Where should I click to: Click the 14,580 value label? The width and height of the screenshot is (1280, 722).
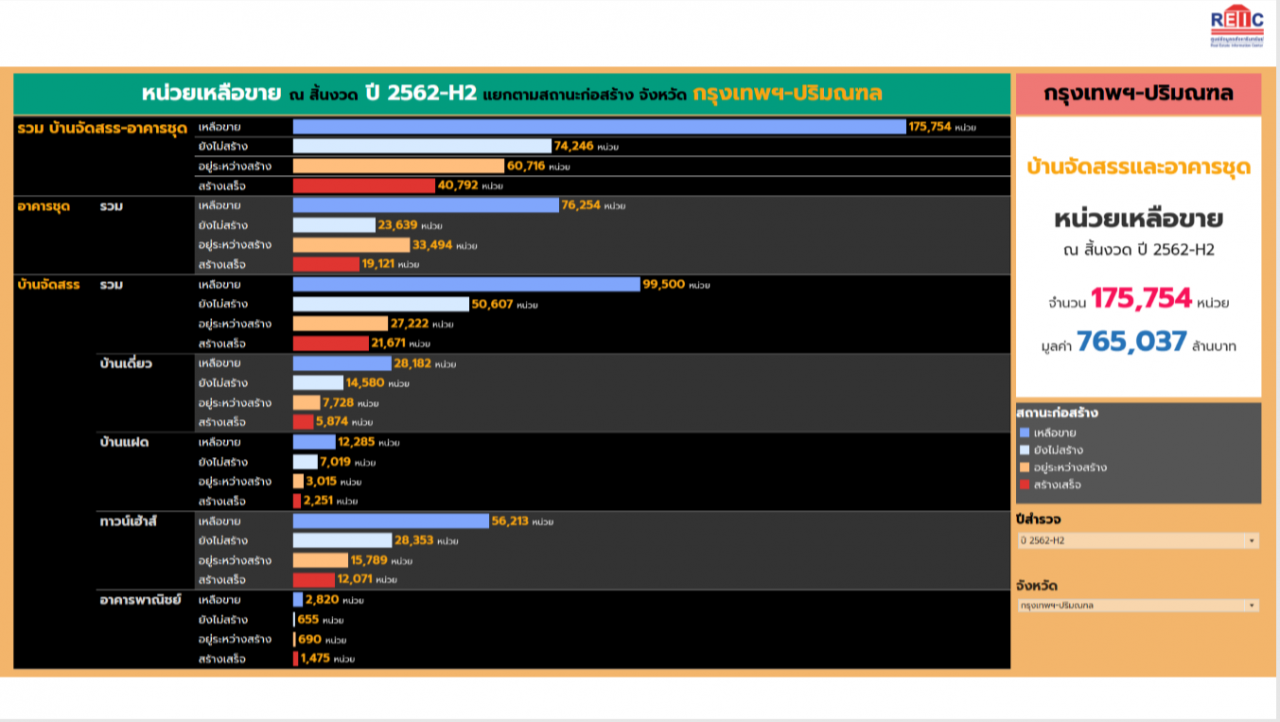pos(365,383)
